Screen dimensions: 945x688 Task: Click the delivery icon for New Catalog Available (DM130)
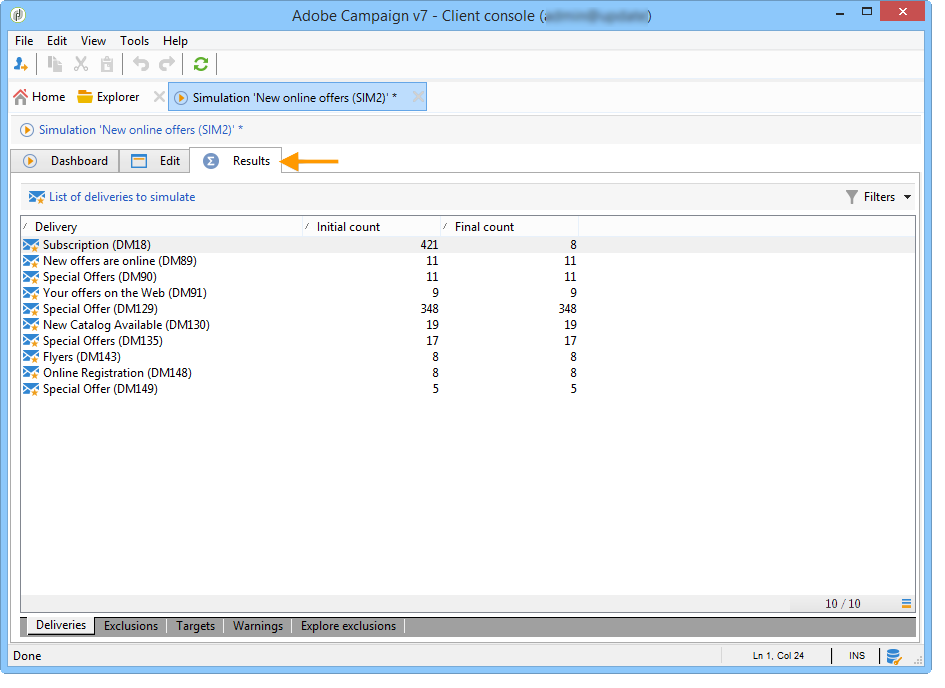(x=31, y=325)
